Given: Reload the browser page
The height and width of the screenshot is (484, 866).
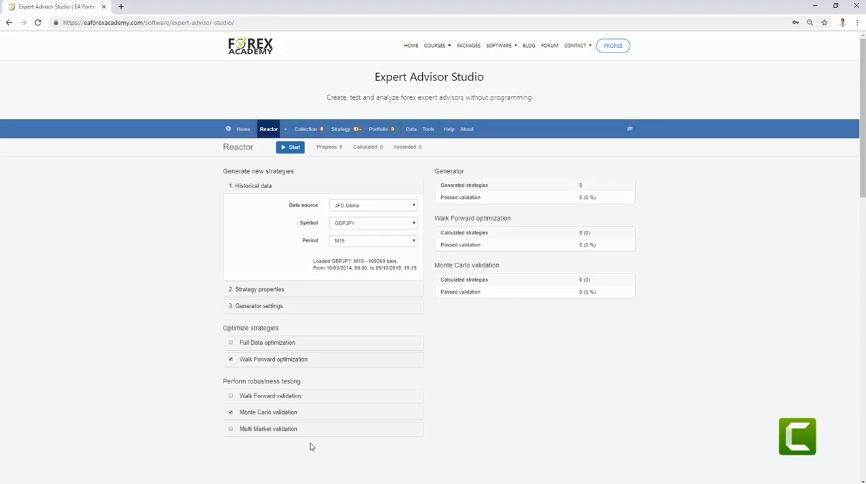Looking at the screenshot, I should tap(38, 23).
